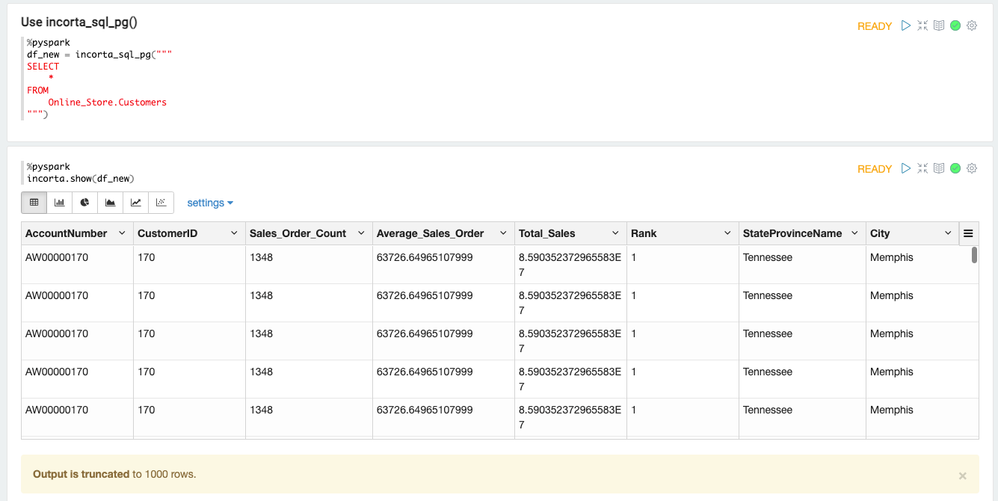Image resolution: width=998 pixels, height=501 pixels.
Task: Toggle green enabled status on second paragraph
Action: pos(955,169)
